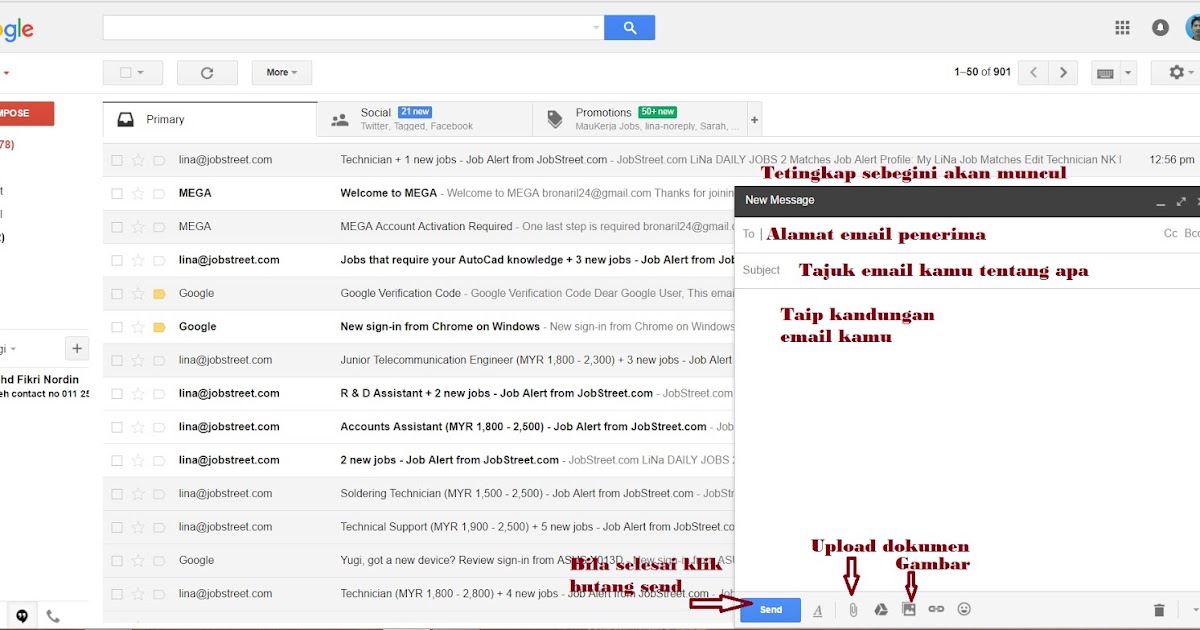This screenshot has height=630, width=1200.
Task: Select the first lina@jobstreet.com email checkbox
Action: [116, 159]
